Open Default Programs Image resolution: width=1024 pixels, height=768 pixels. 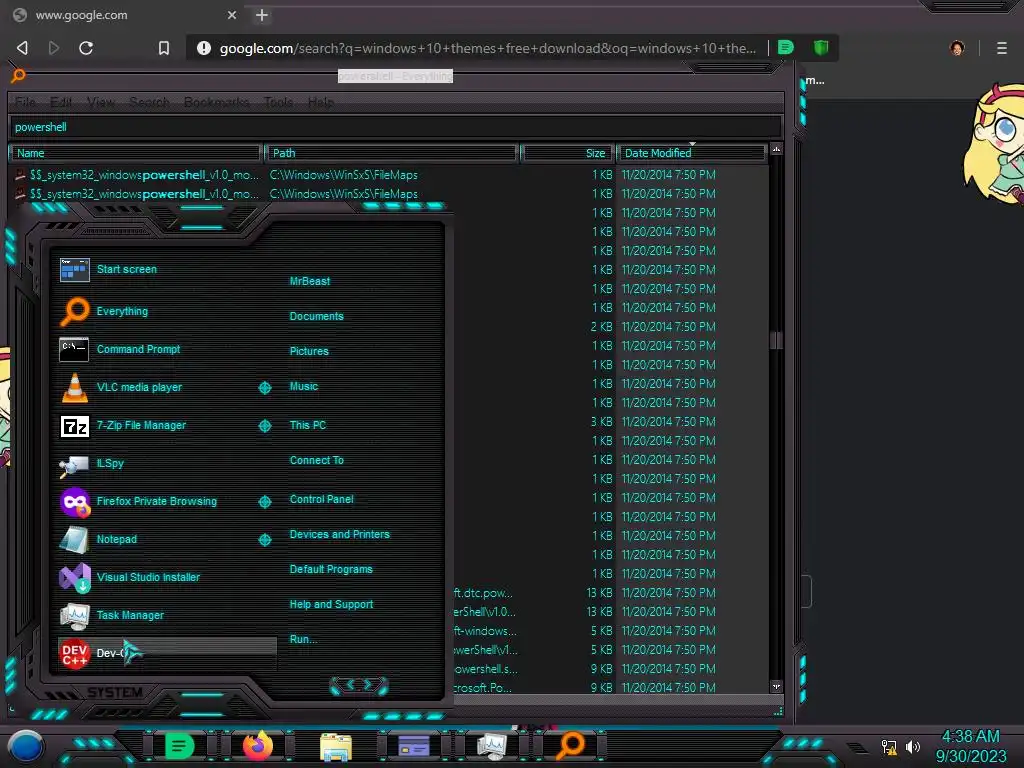pos(330,569)
